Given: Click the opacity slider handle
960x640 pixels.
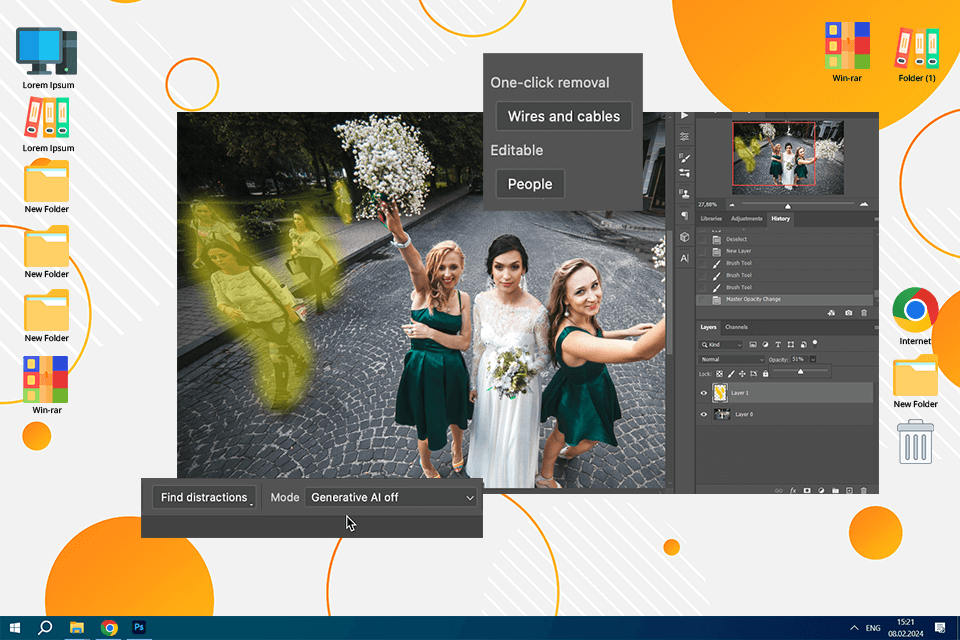Looking at the screenshot, I should click(800, 371).
